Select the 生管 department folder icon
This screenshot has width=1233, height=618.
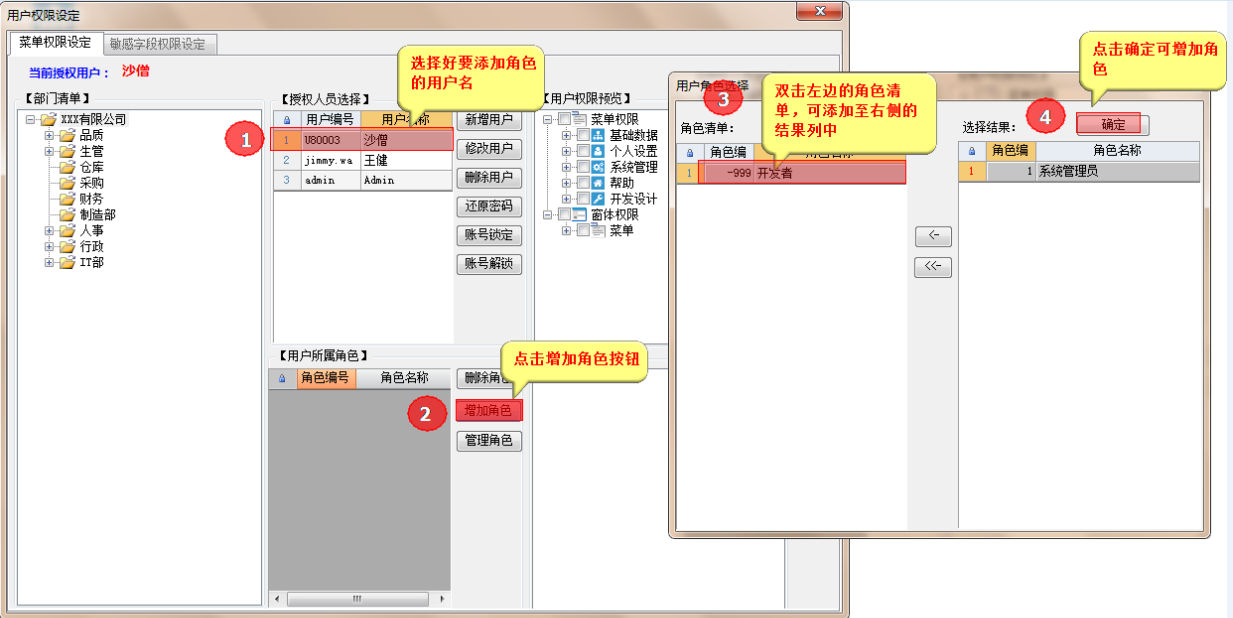(x=67, y=152)
